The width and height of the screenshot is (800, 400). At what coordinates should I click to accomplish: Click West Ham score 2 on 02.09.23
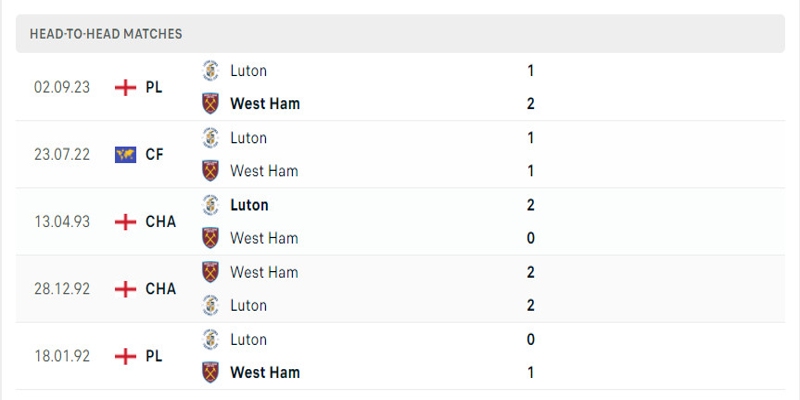[x=531, y=104]
